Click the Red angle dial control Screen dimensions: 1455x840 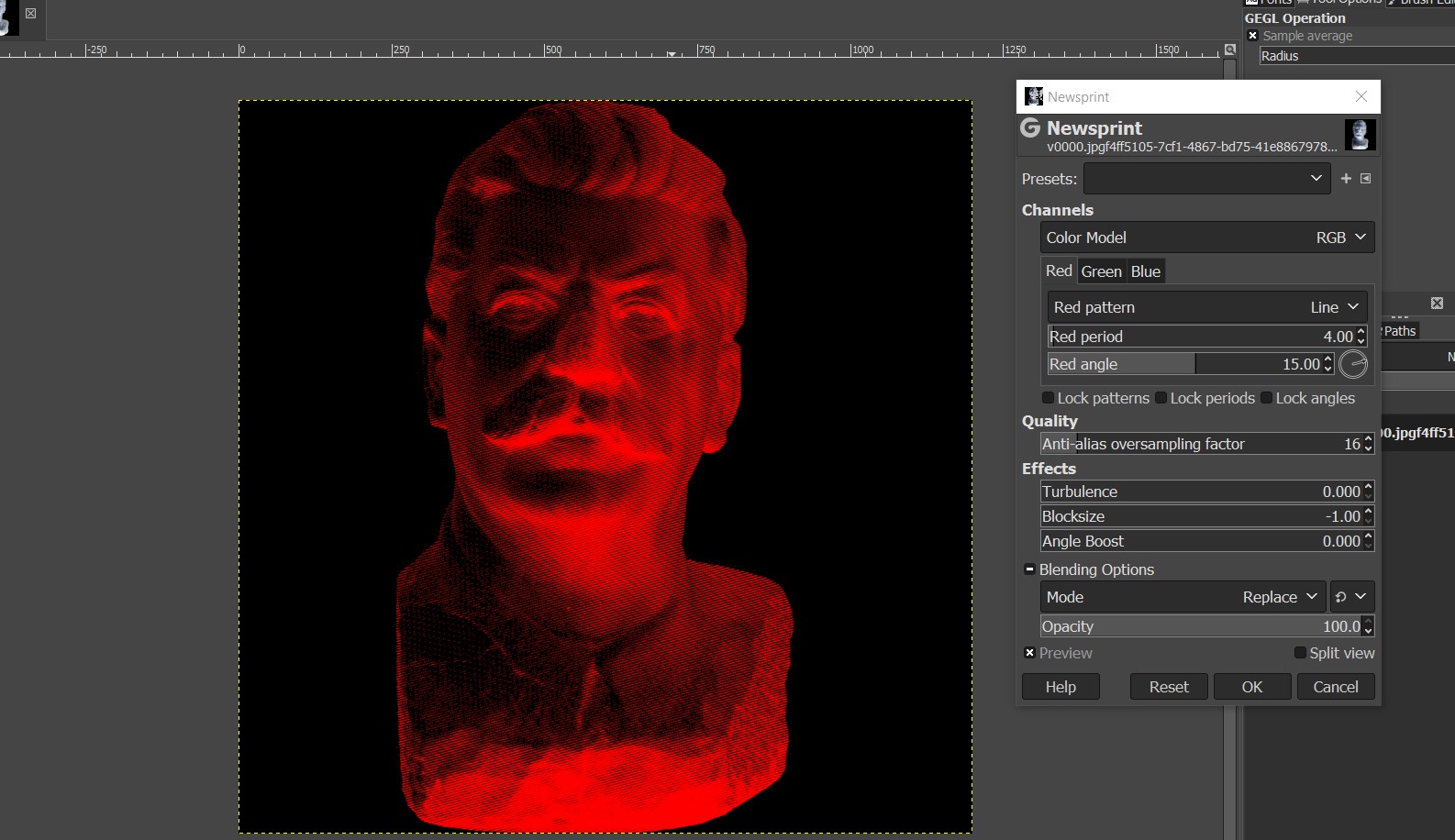pyautogui.click(x=1353, y=365)
